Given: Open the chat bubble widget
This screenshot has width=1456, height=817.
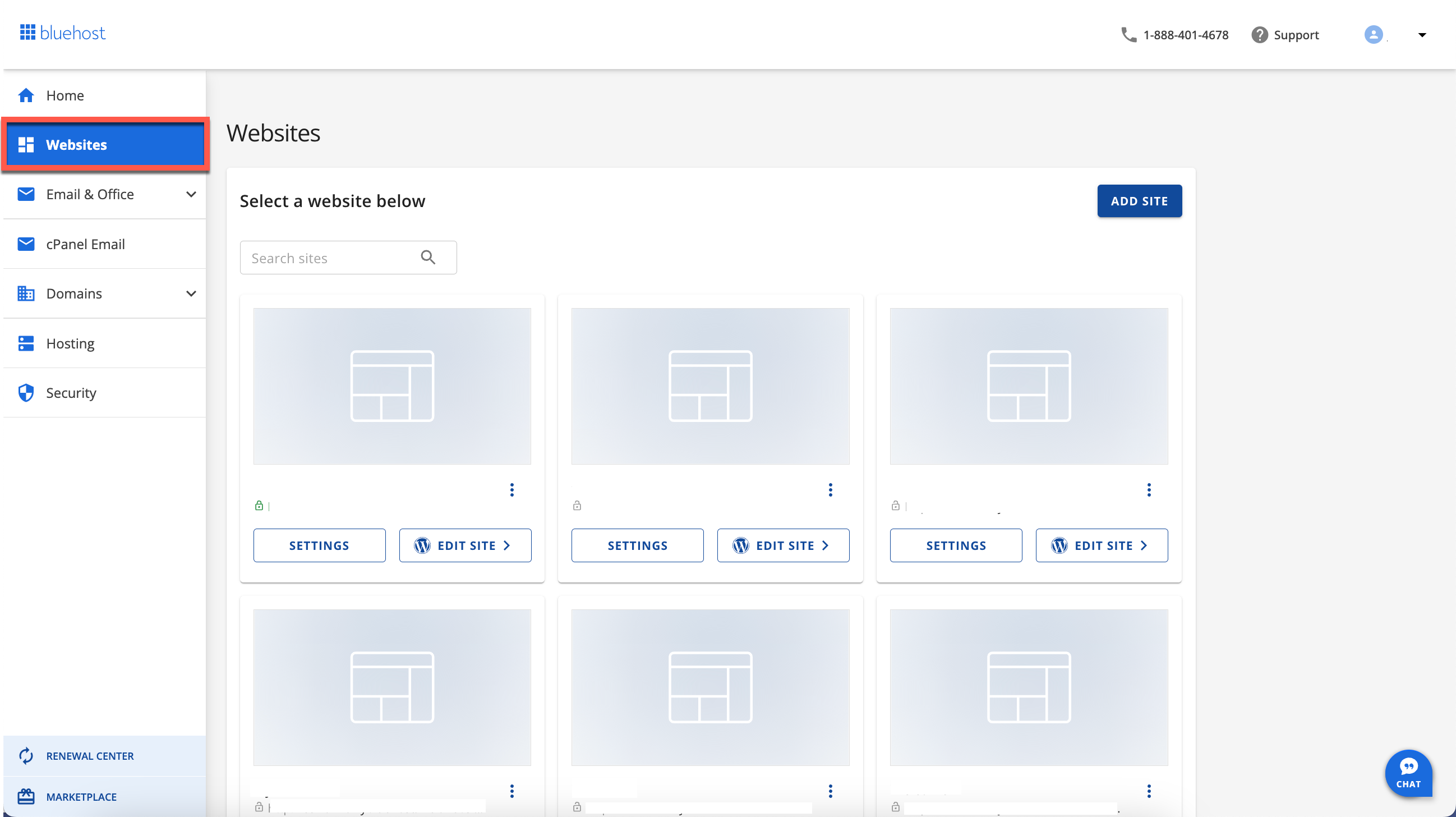Looking at the screenshot, I should [1408, 773].
